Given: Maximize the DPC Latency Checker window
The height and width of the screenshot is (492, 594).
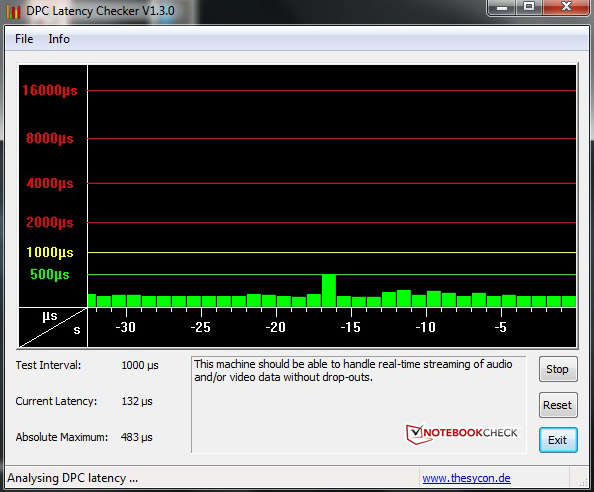Looking at the screenshot, I should [529, 6].
